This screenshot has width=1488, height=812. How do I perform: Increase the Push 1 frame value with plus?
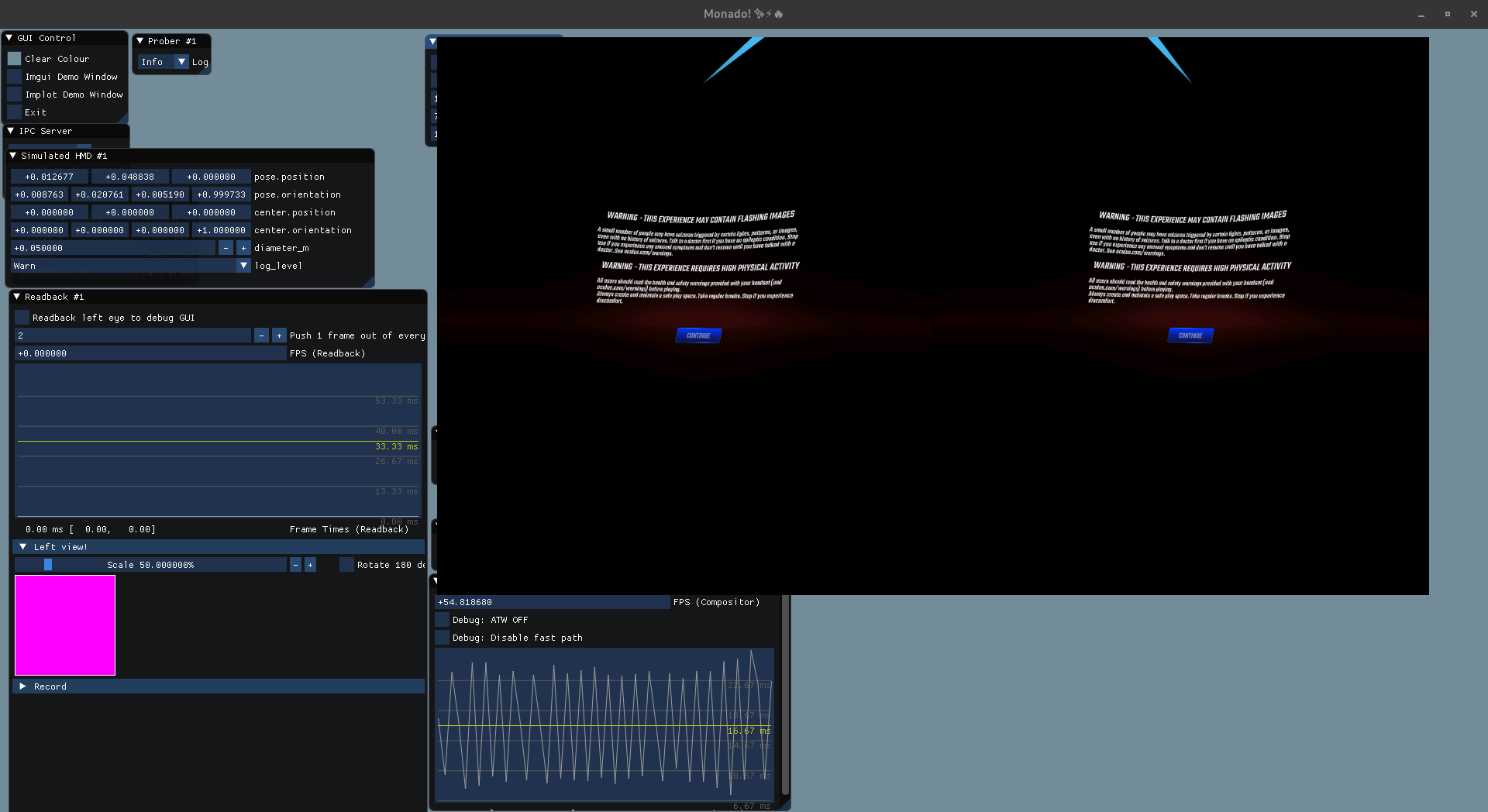pos(279,335)
